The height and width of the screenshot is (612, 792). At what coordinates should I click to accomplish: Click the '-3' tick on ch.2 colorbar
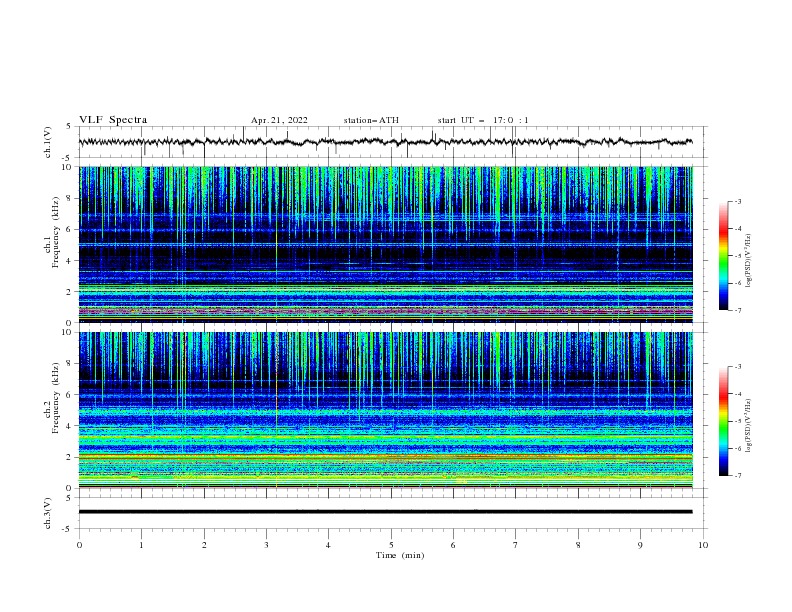tap(738, 367)
